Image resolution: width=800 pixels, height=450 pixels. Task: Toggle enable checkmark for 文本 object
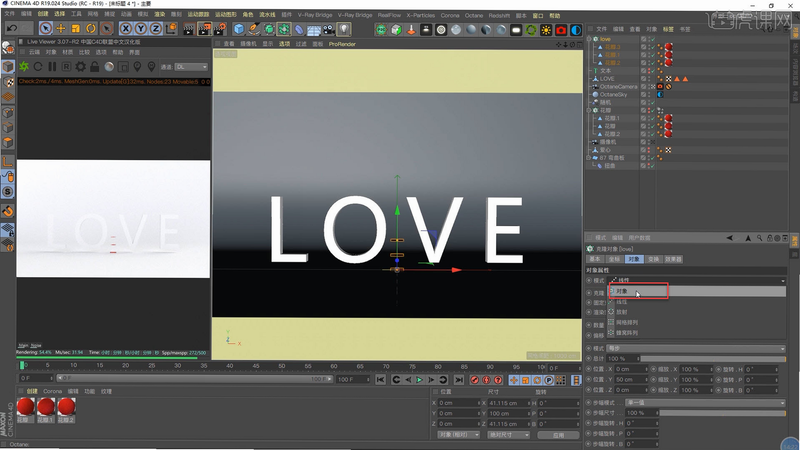coord(652,71)
